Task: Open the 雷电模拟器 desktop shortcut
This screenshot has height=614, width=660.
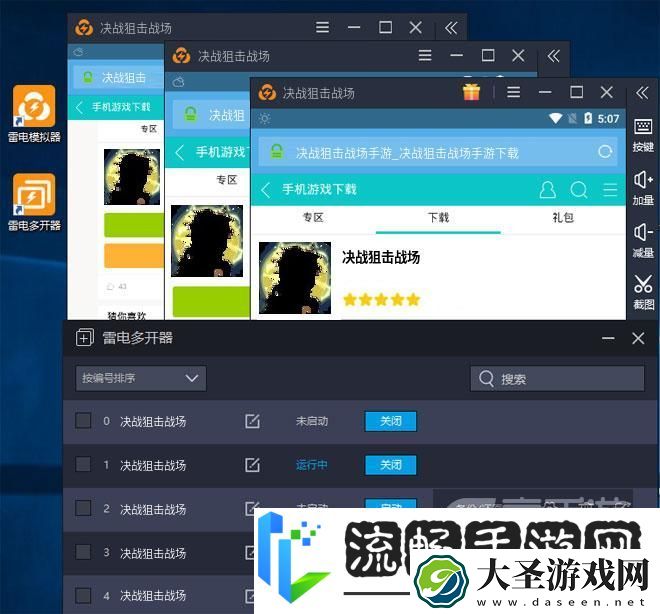Action: (x=34, y=114)
